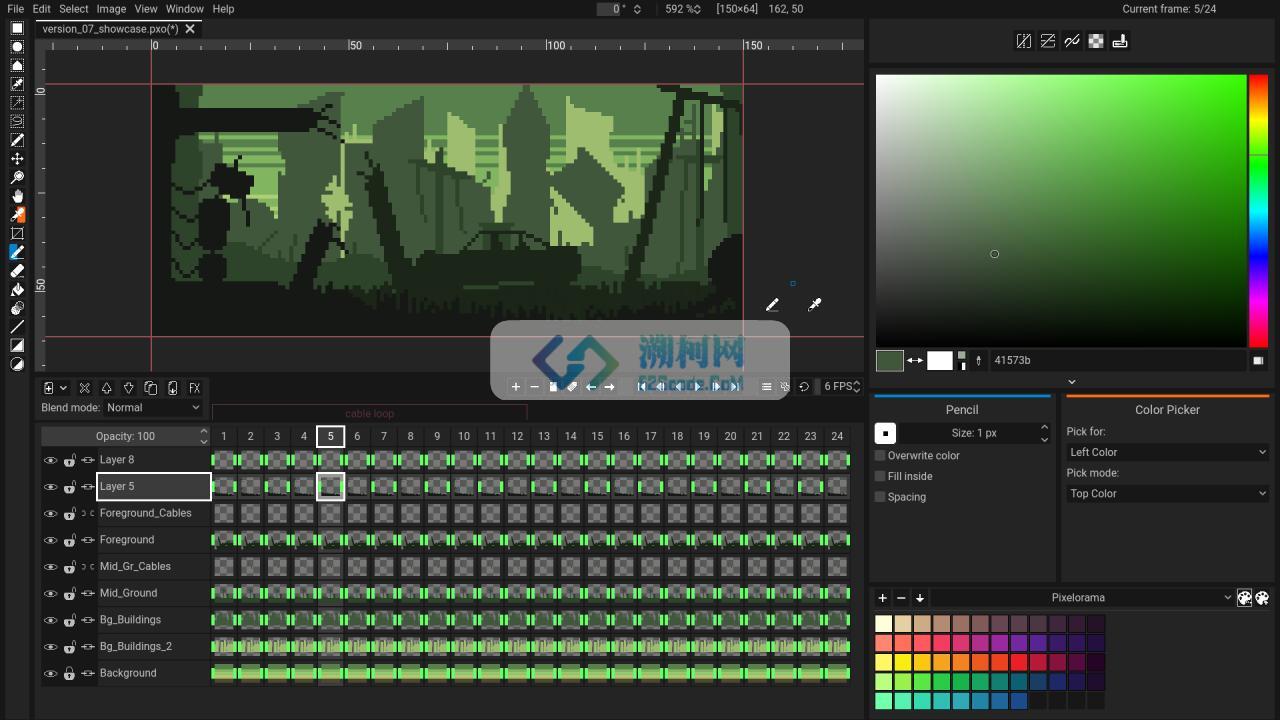Select the Bucket fill tool
Screen dimensions: 1280x720
[x=17, y=289]
